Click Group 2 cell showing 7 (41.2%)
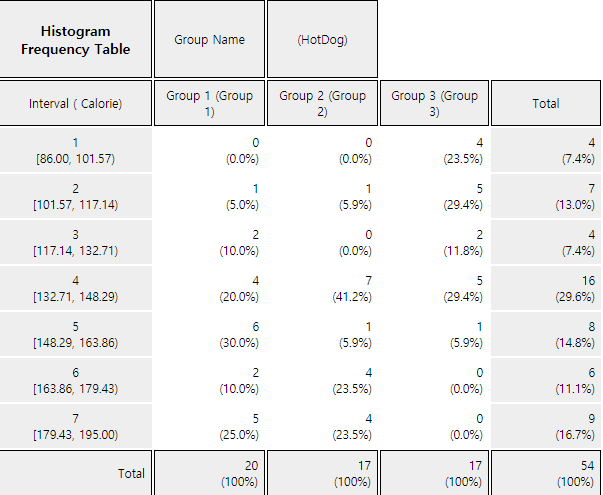The image size is (603, 495). pyautogui.click(x=322, y=288)
